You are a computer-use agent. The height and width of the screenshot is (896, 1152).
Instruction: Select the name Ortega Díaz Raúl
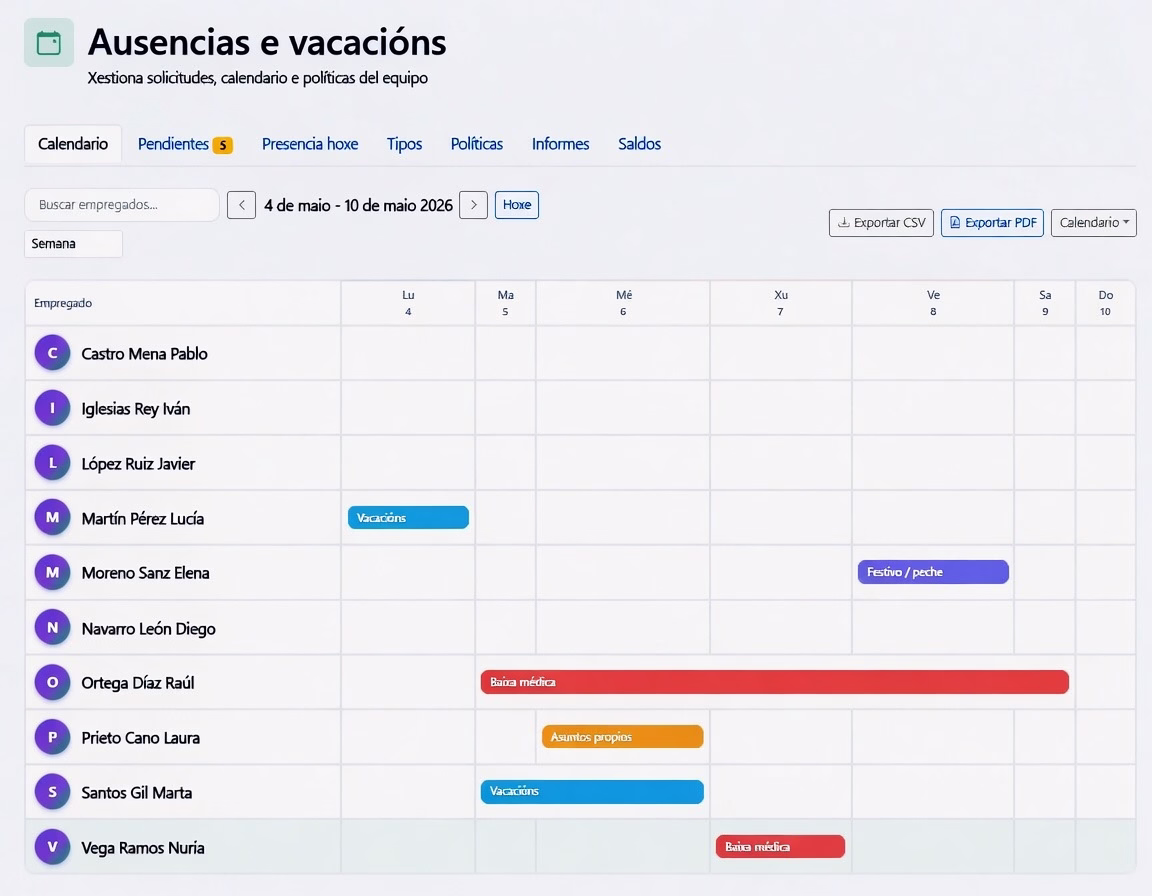[x=138, y=683]
